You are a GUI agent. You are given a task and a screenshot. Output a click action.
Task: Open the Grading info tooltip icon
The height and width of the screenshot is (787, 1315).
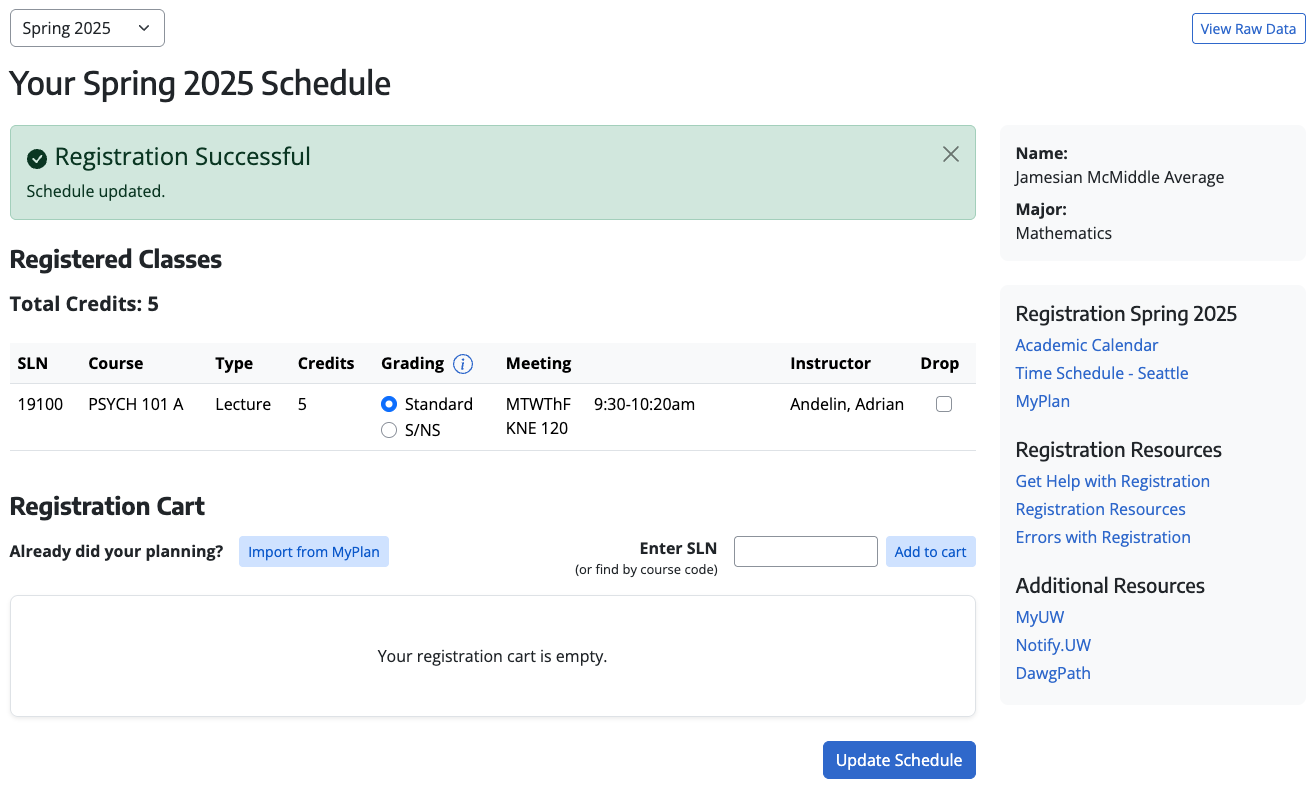(x=463, y=363)
